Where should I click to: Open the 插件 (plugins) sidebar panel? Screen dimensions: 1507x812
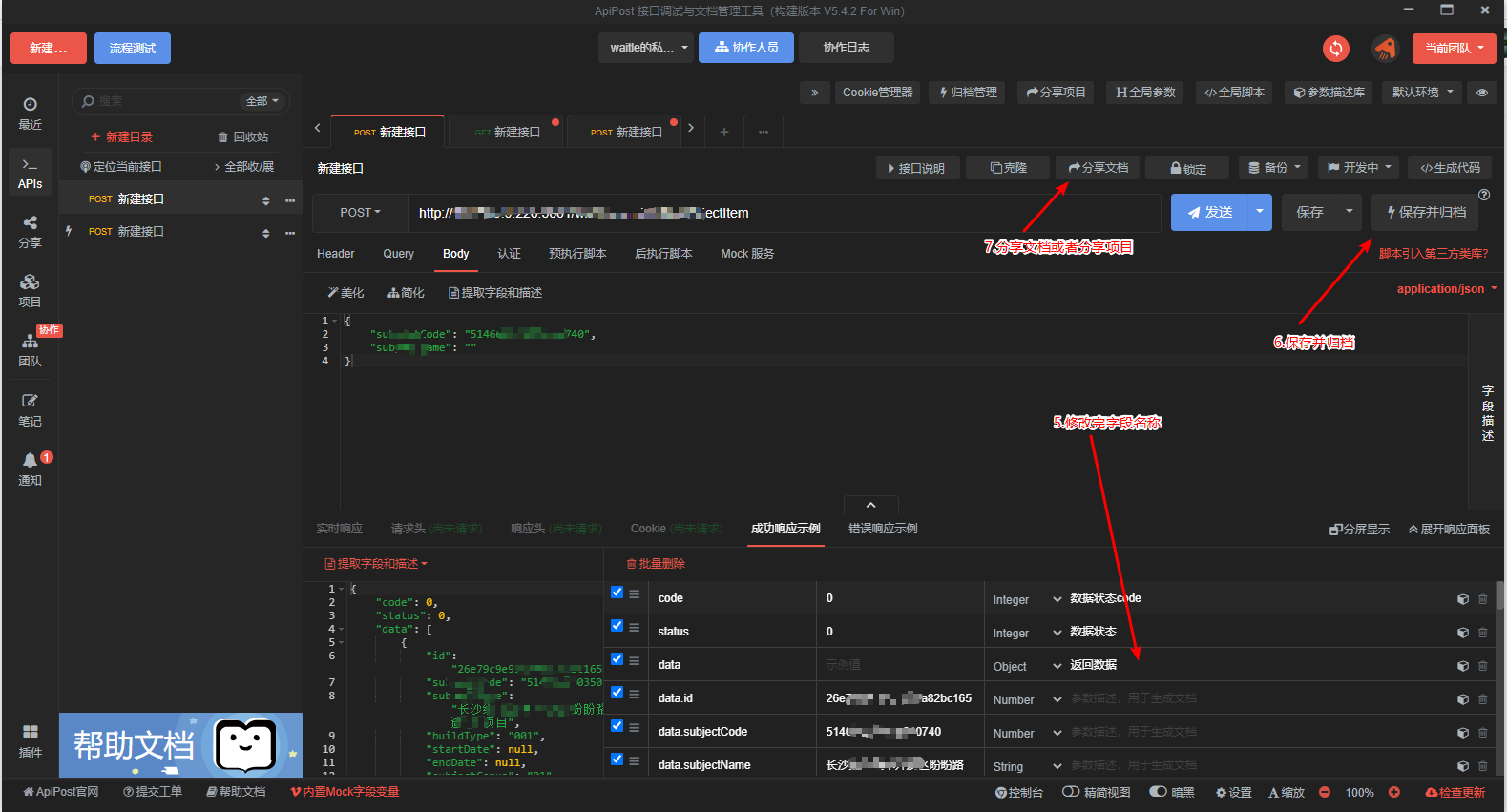click(30, 740)
